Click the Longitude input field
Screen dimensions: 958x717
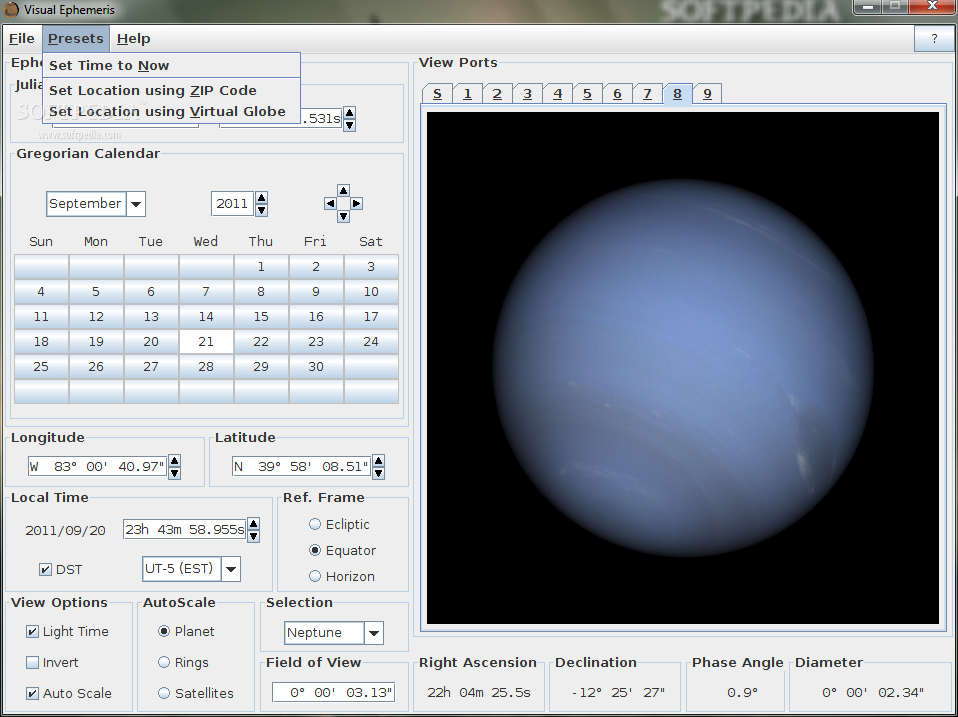98,467
